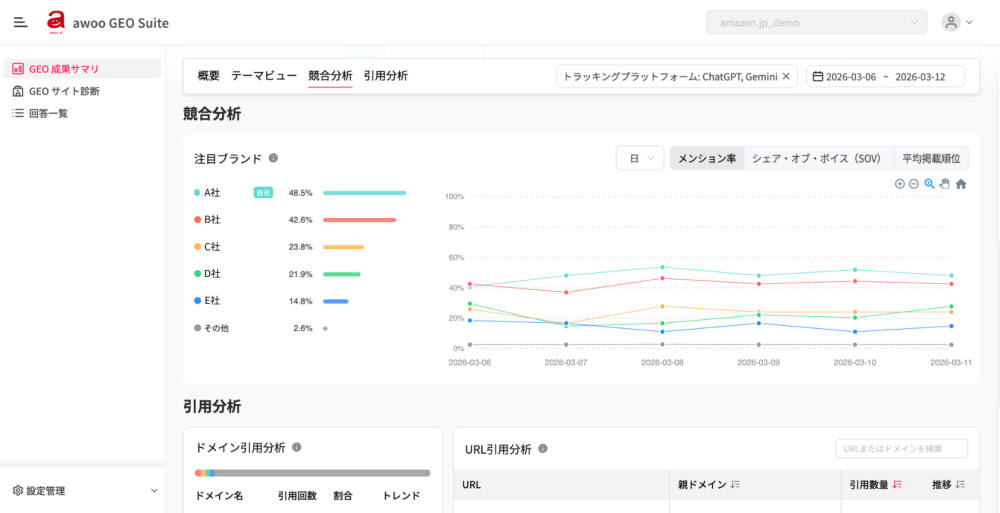Remove the tracking platform filter tag
The width and height of the screenshot is (1000, 513).
786,76
